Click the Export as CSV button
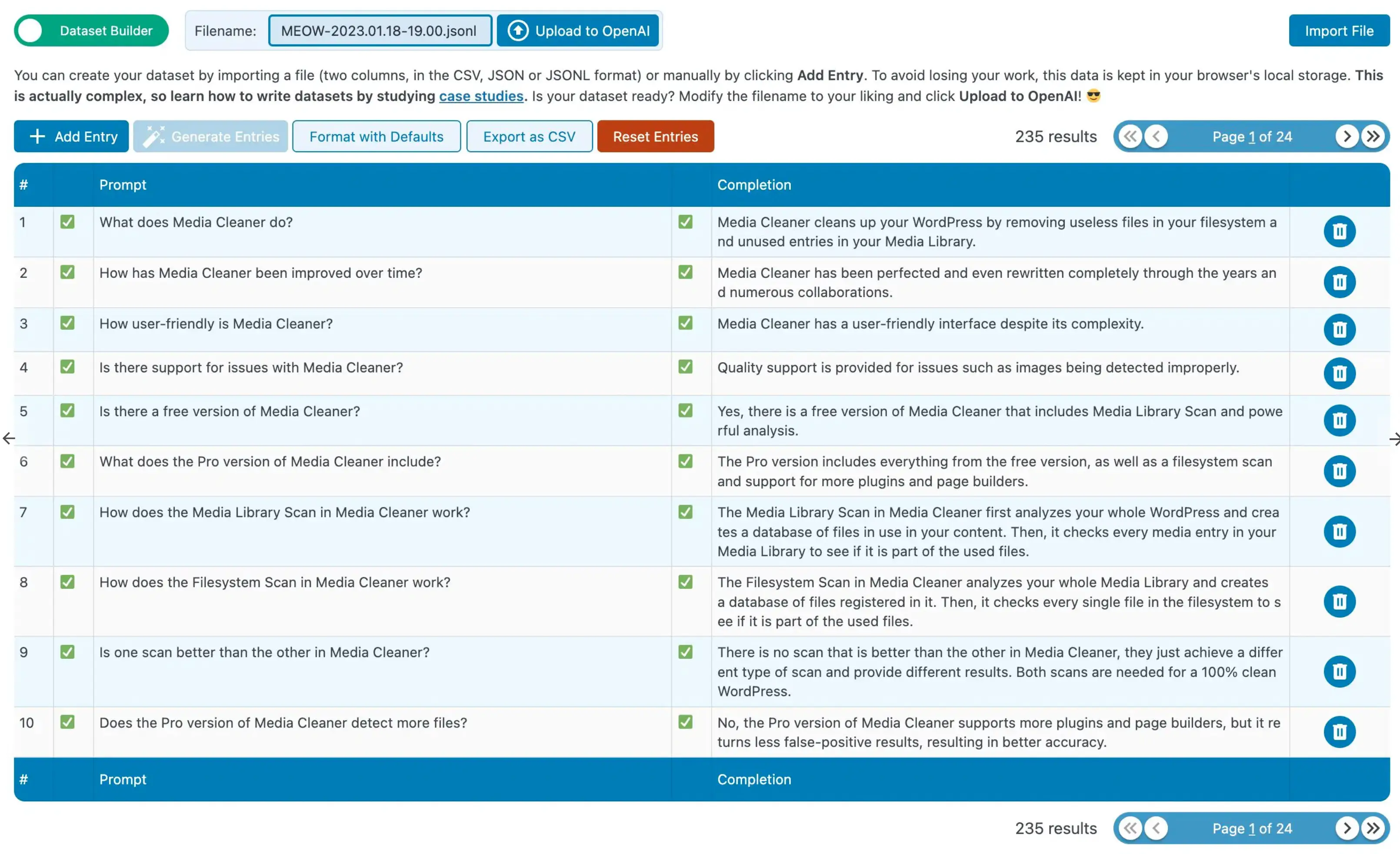Viewport: 1400px width, 854px height. [528, 136]
